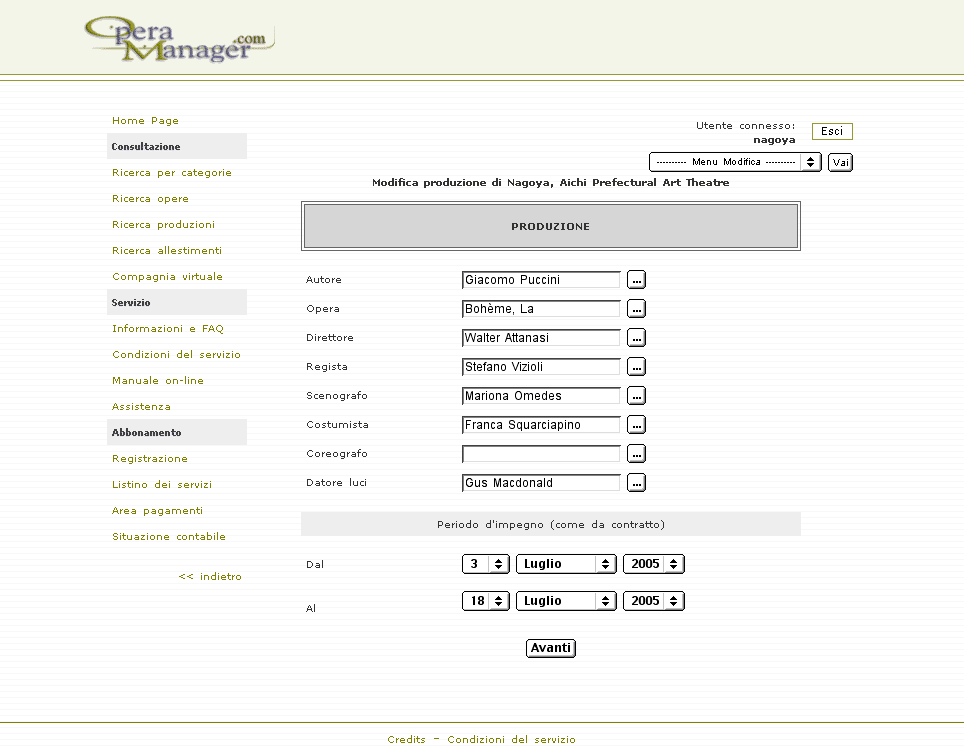
Task: Open Ricerca per categorie in sidebar
Action: pos(171,173)
